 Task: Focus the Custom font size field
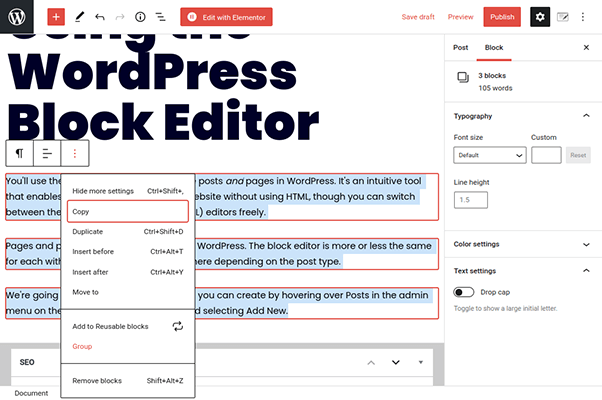pyautogui.click(x=546, y=155)
